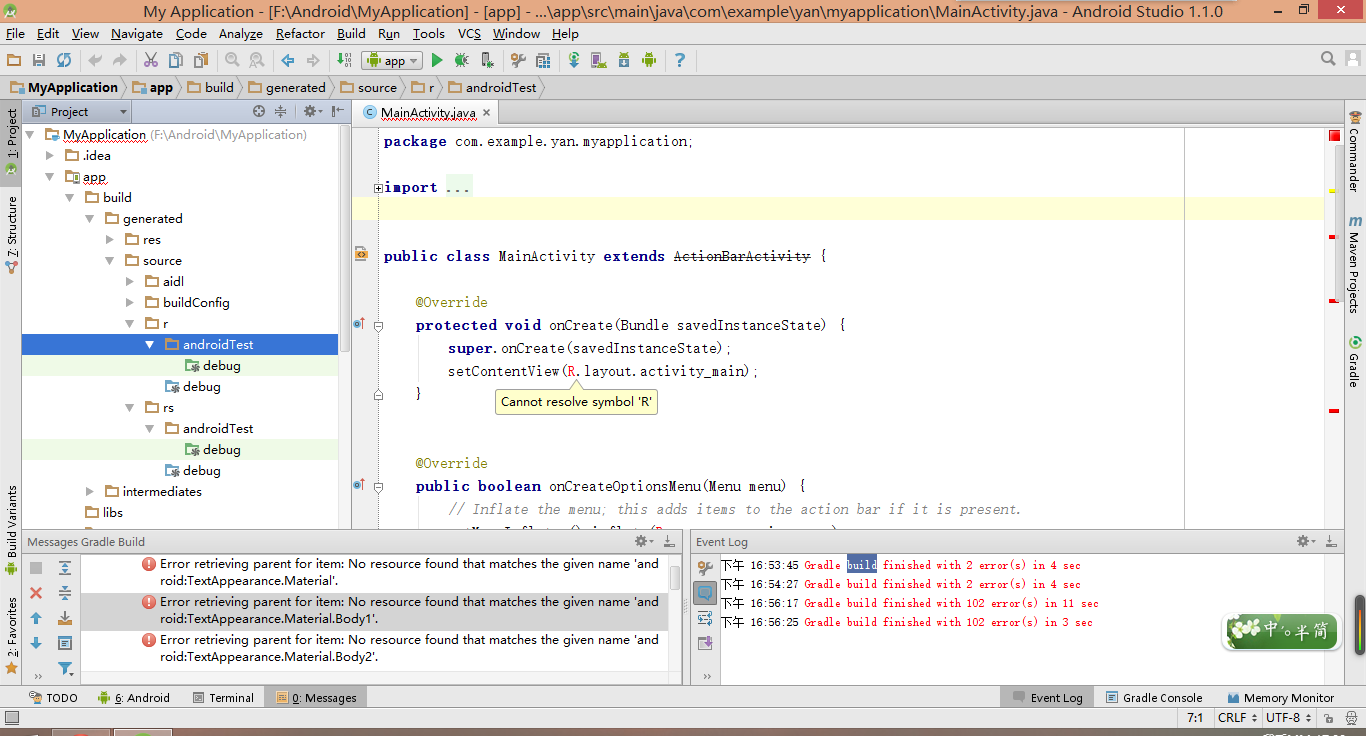Toggle the Event Log balloon icon

(704, 593)
